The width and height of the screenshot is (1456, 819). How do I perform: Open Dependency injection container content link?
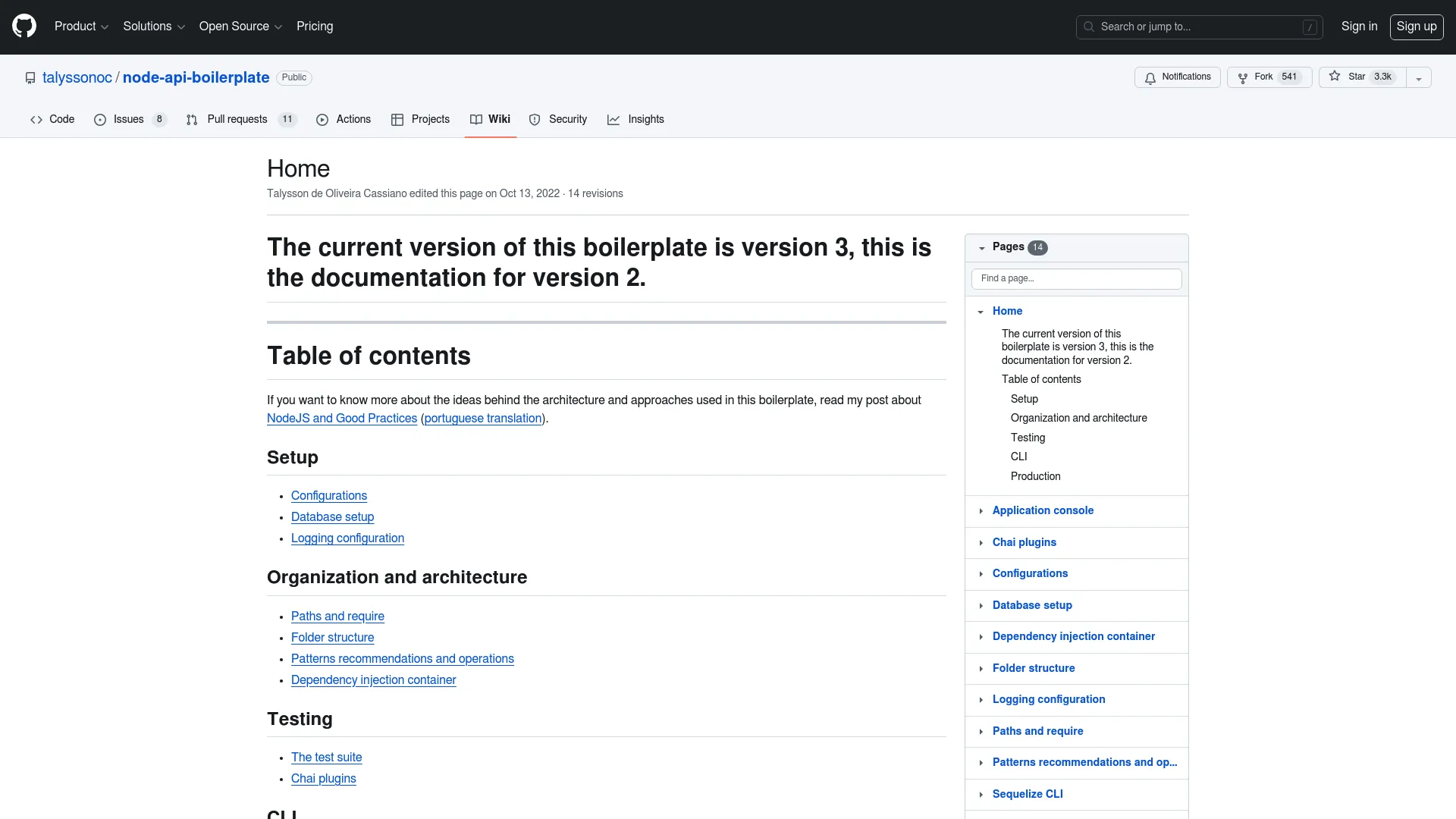point(373,680)
